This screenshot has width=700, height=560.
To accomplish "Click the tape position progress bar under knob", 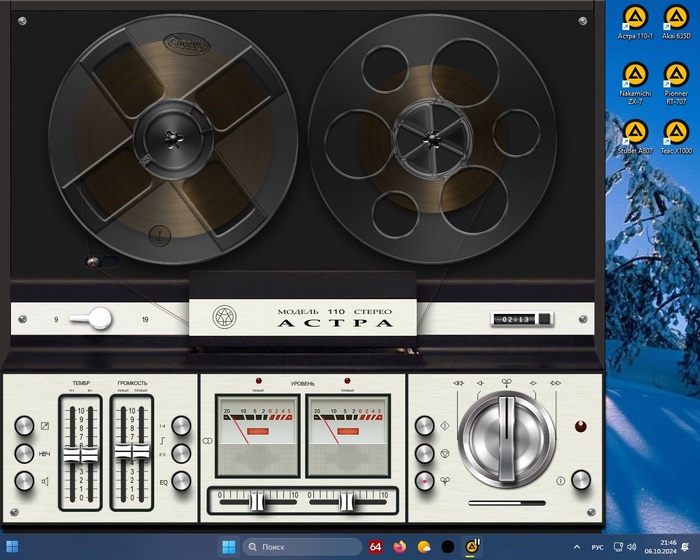I will coord(507,503).
